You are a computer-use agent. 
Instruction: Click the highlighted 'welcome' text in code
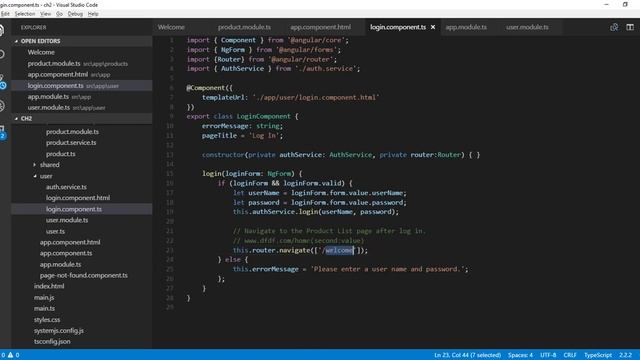coord(339,250)
